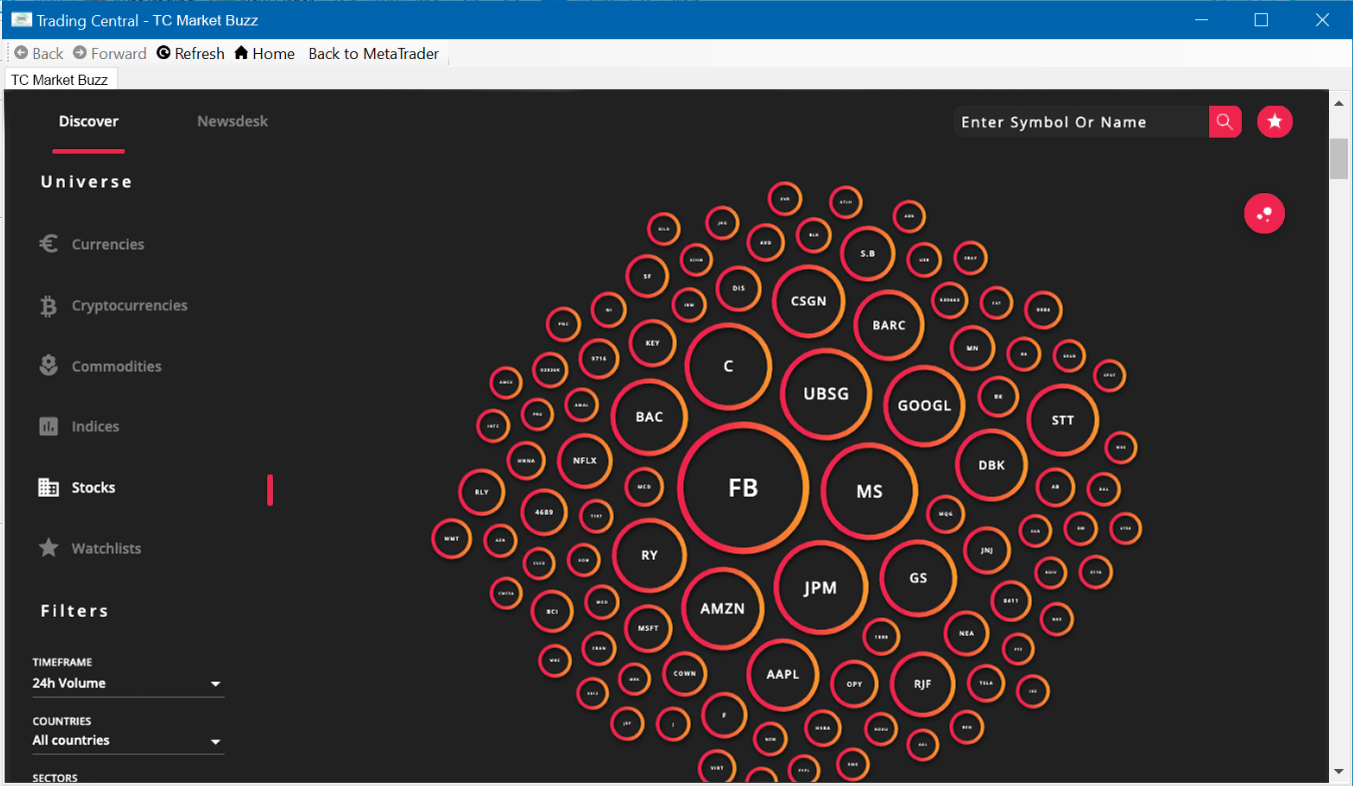This screenshot has height=786, width=1353.
Task: Select the BCI bubble
Action: [x=552, y=611]
